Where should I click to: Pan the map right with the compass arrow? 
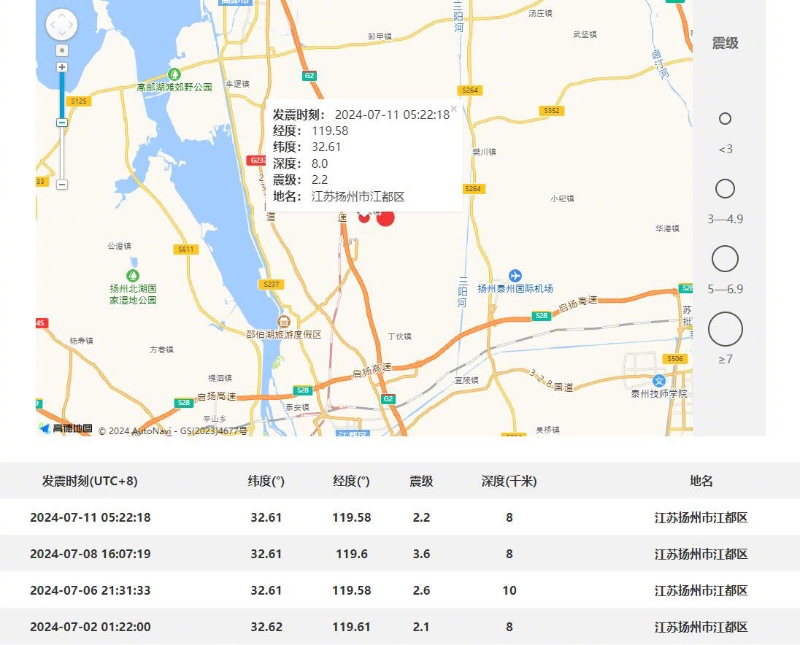pyautogui.click(x=72, y=25)
